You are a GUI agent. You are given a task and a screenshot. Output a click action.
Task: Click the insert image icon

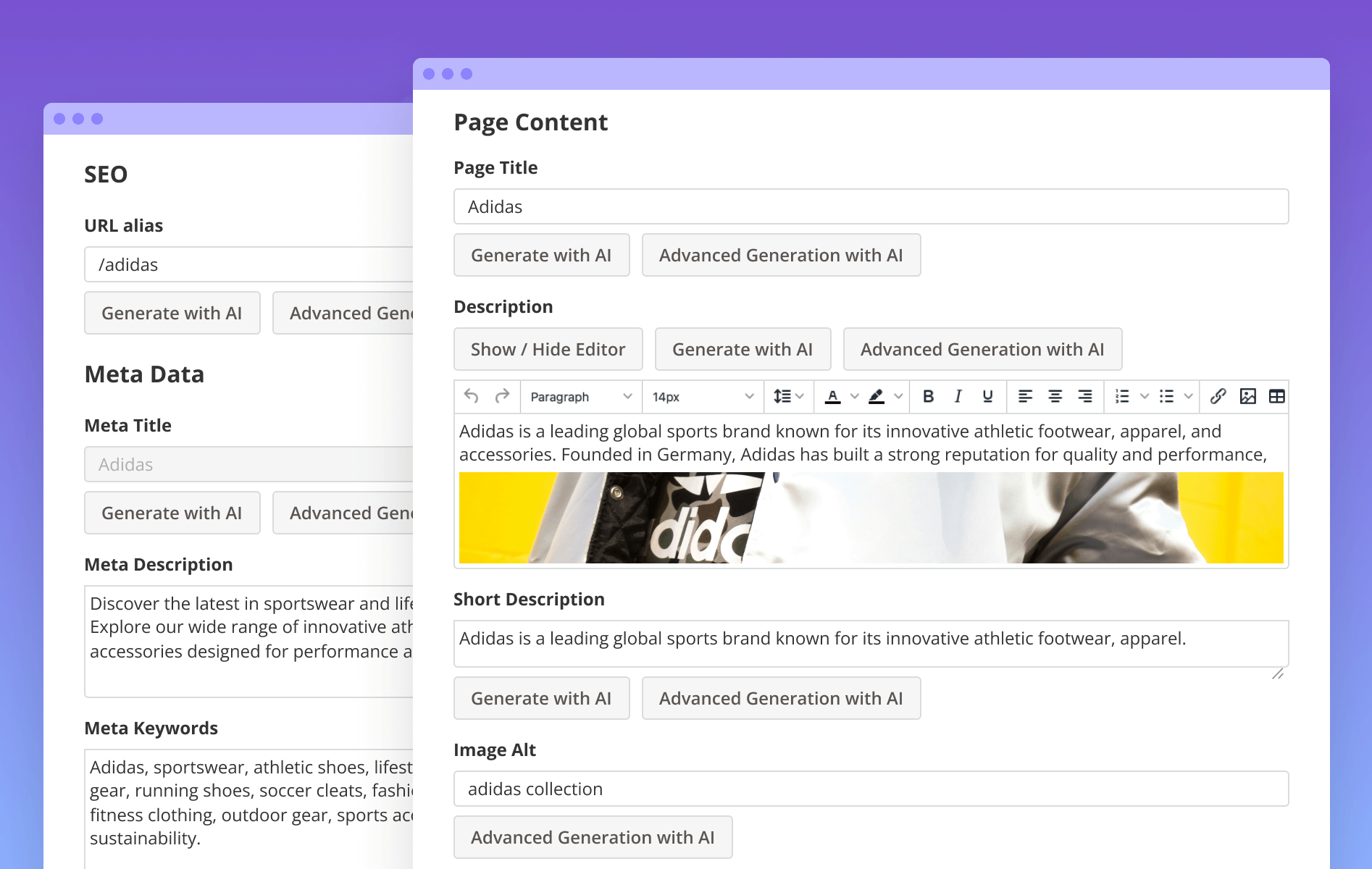[1247, 396]
